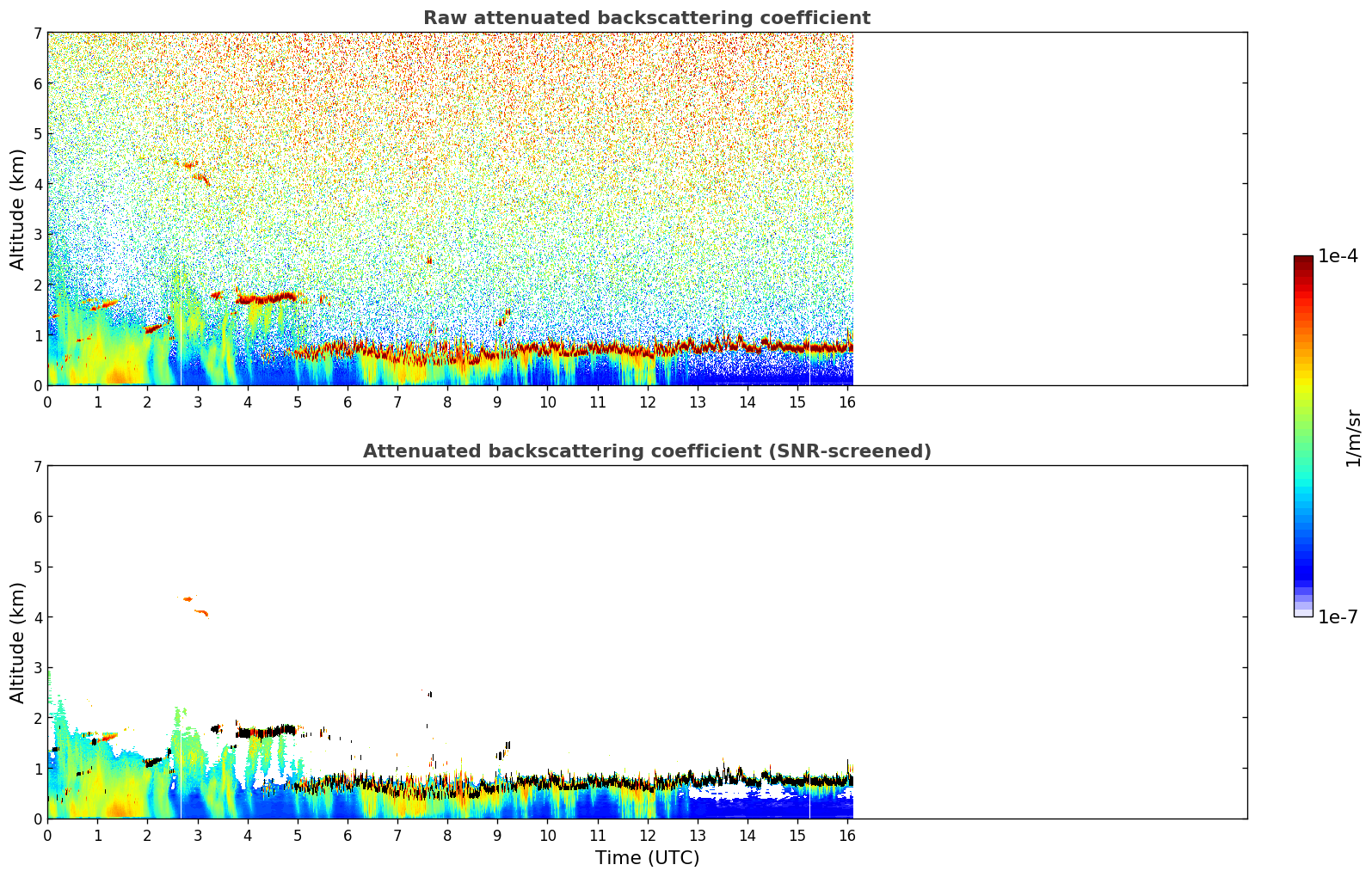Click the '7' altitude tick of upper plot
Screen dimensions: 1372x877
pos(38,33)
